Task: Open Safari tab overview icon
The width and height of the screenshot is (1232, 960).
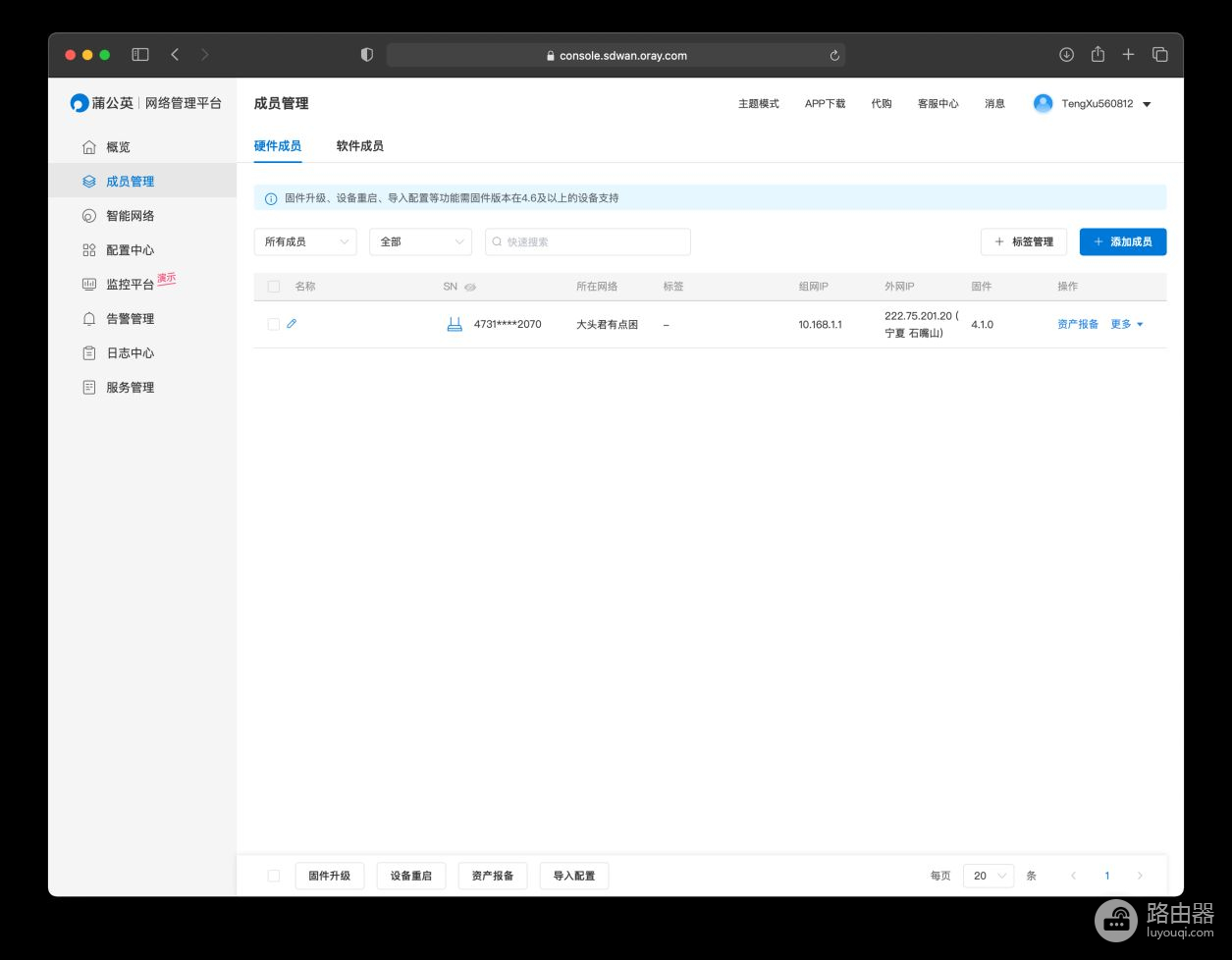Action: (1159, 55)
